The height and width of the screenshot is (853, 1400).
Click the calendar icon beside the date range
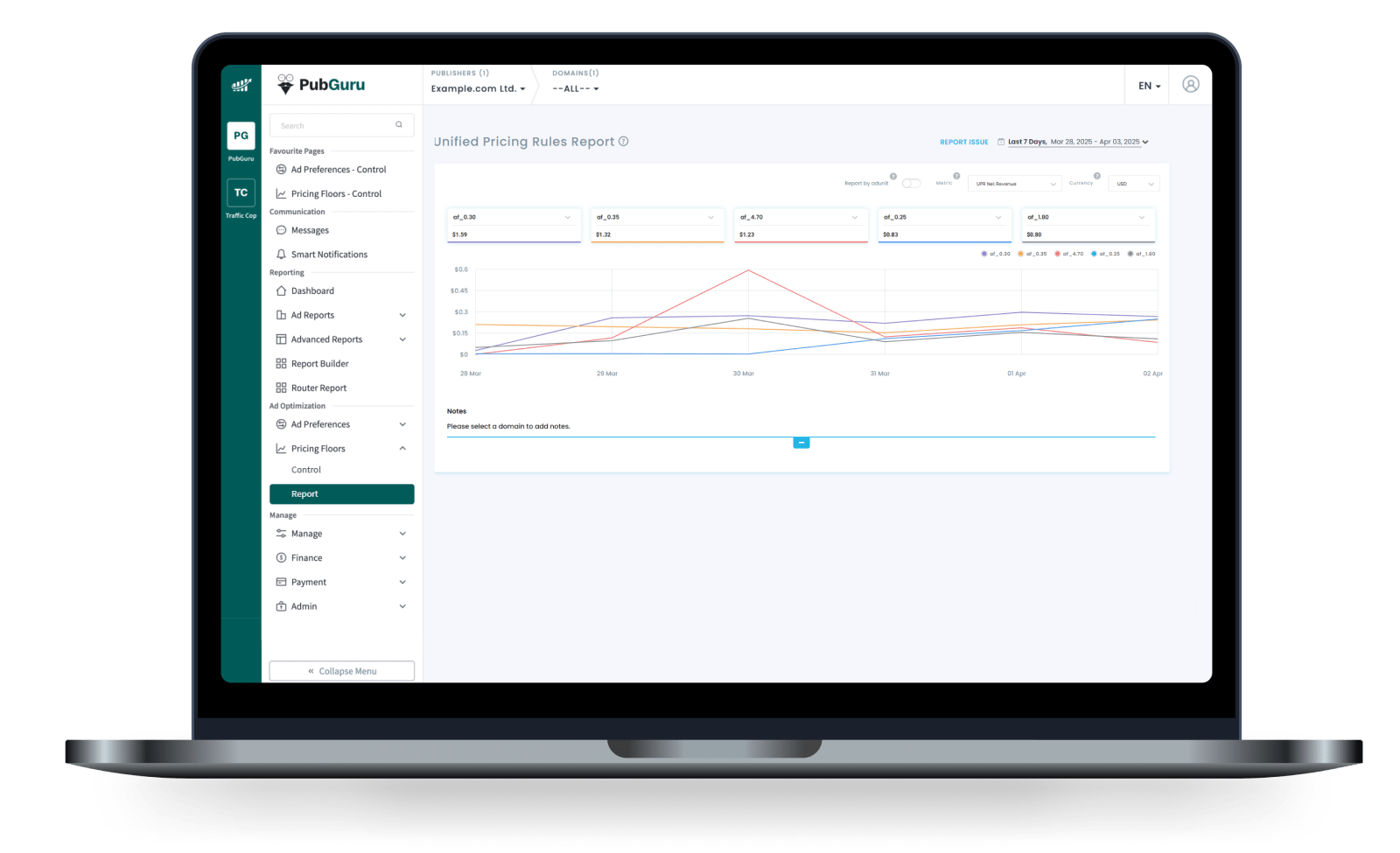[1001, 142]
